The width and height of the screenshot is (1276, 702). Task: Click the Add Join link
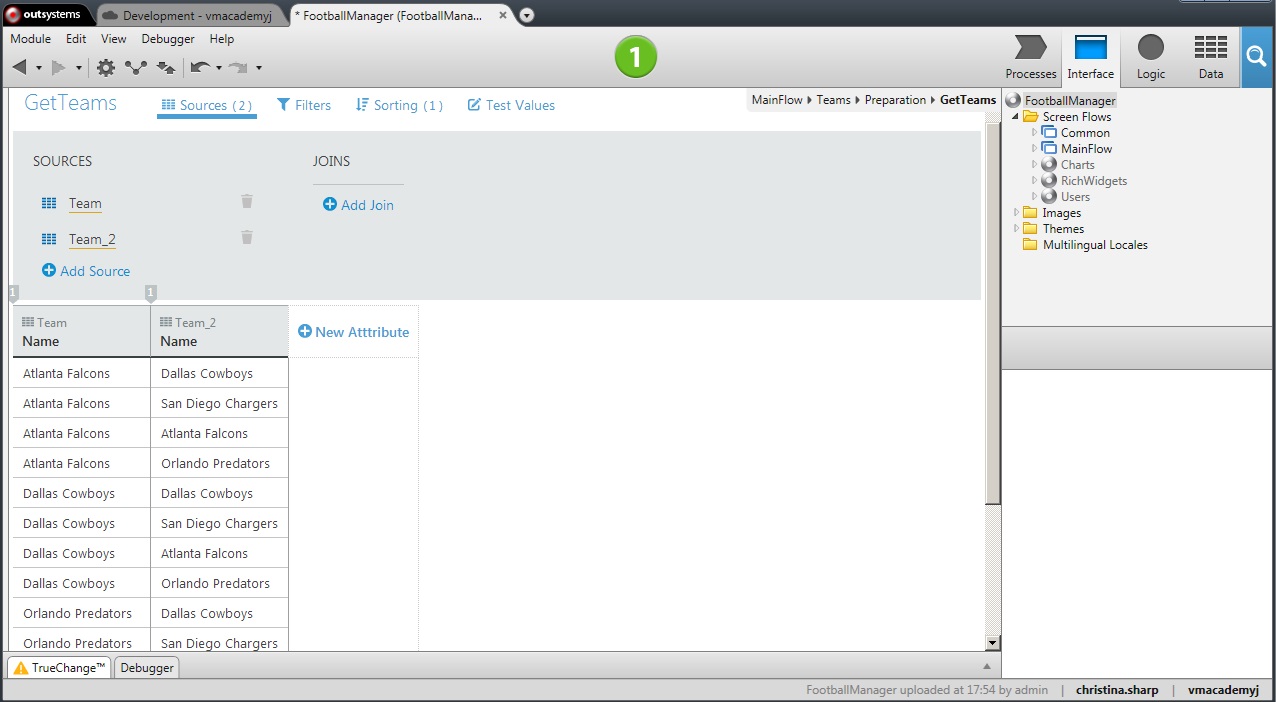(358, 205)
